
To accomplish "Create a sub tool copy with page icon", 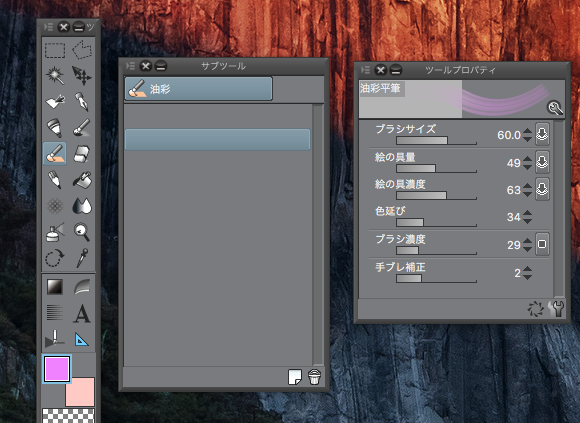I will pyautogui.click(x=295, y=377).
